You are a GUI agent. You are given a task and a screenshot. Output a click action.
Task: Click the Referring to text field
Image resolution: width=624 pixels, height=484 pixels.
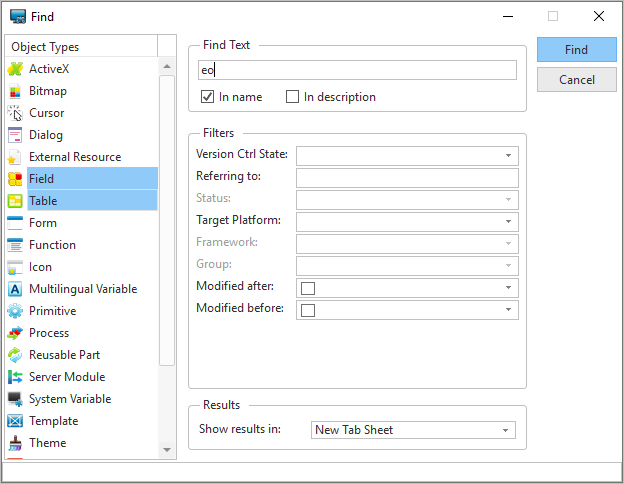tap(407, 178)
